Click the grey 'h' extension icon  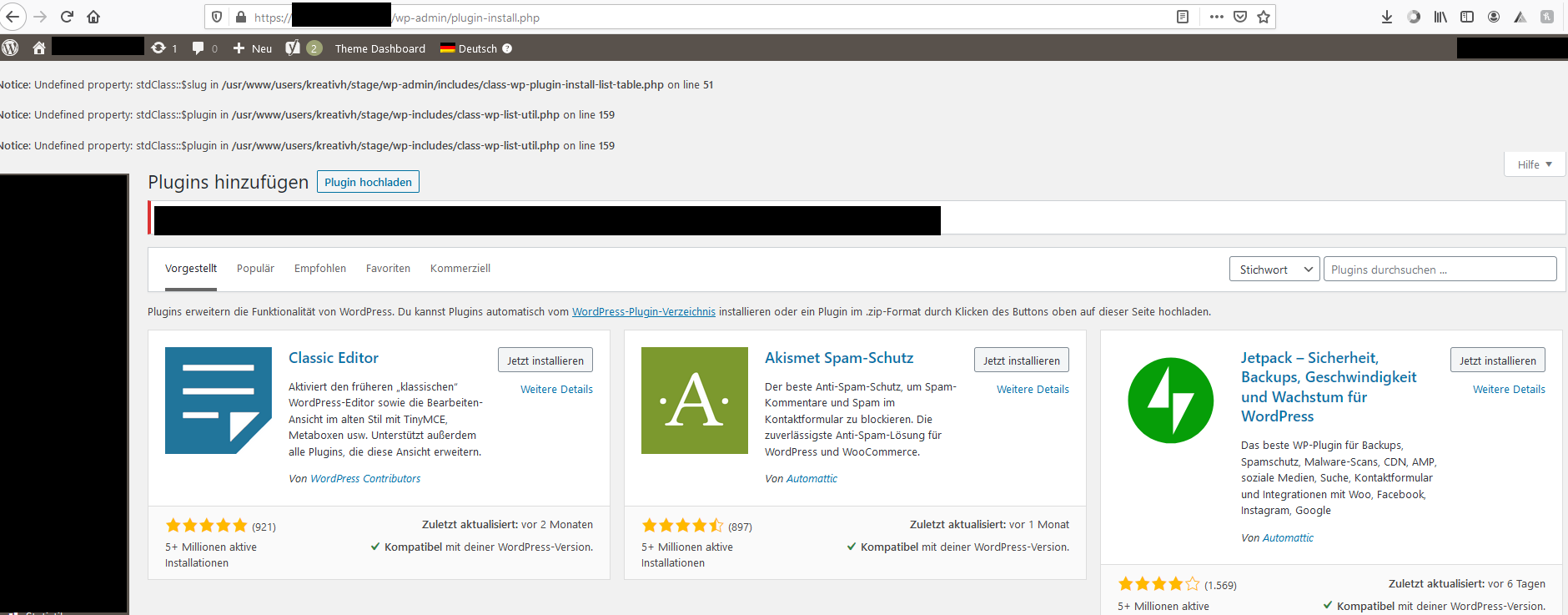click(1547, 17)
